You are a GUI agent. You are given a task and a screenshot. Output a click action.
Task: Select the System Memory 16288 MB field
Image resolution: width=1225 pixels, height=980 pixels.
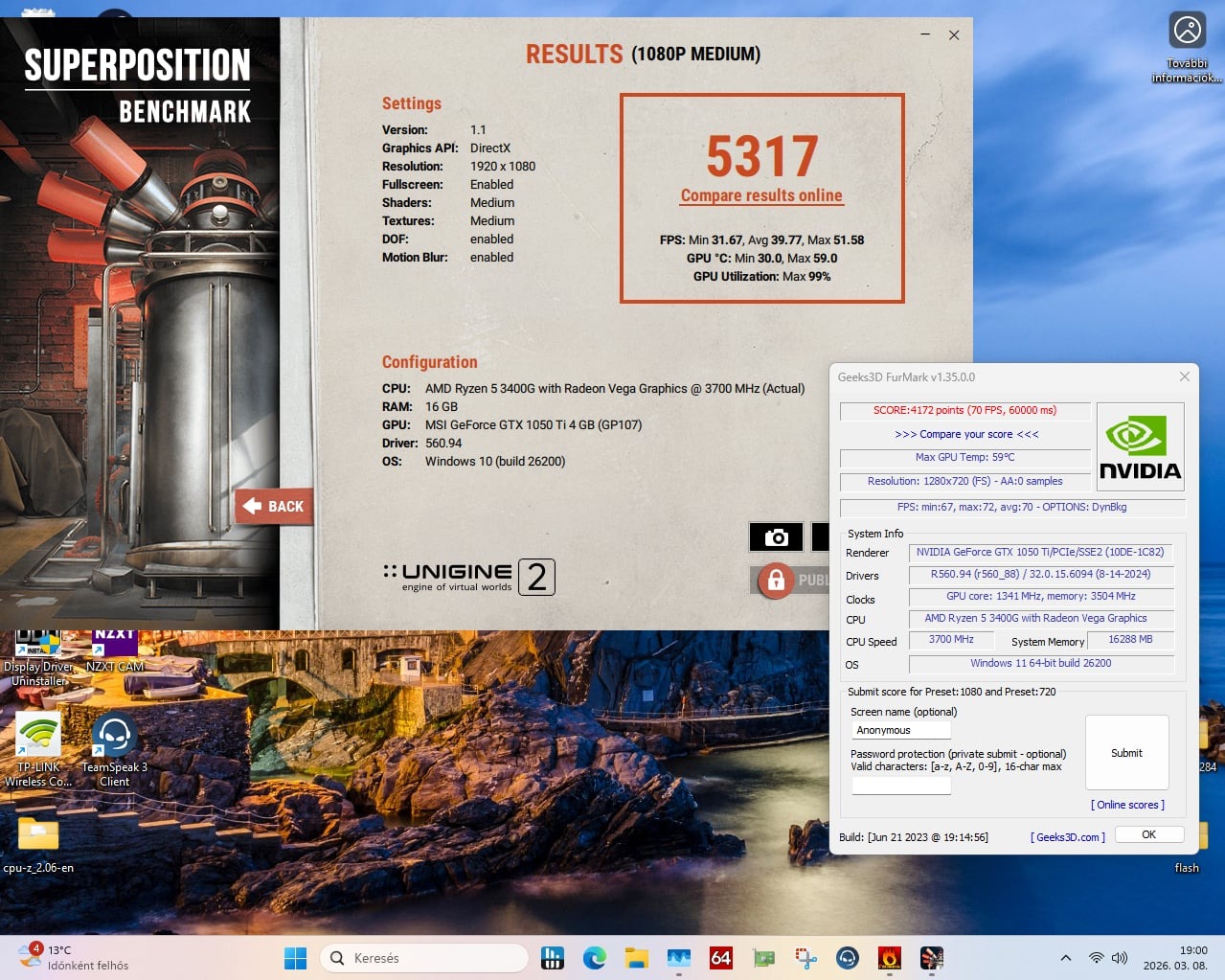click(x=1130, y=640)
